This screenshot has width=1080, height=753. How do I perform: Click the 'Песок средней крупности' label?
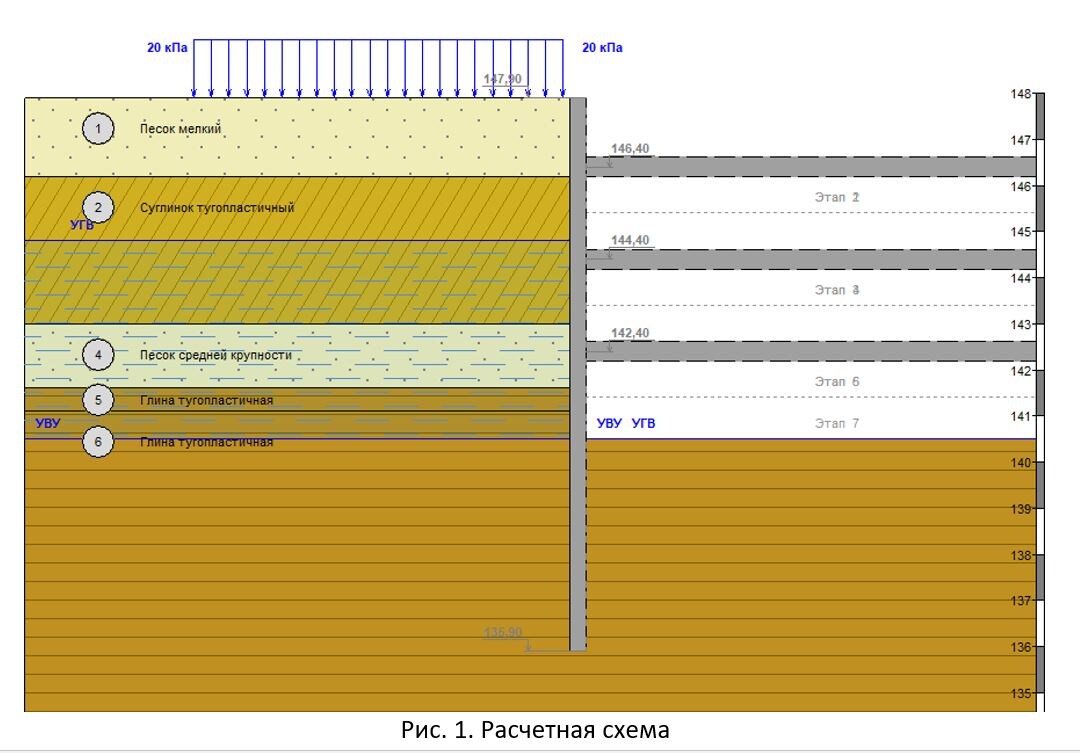pos(216,355)
